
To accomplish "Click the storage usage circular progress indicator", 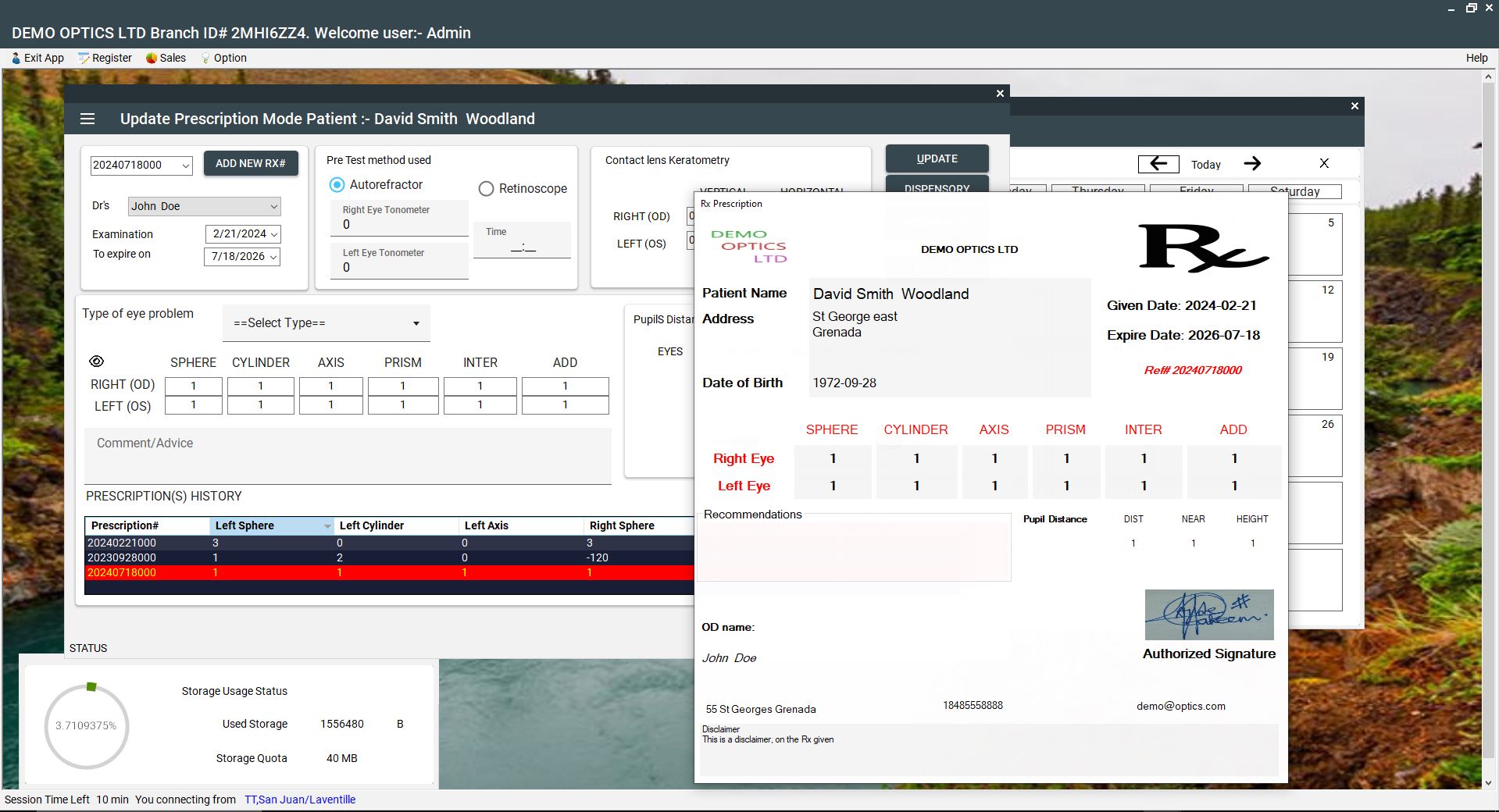I will coord(86,725).
